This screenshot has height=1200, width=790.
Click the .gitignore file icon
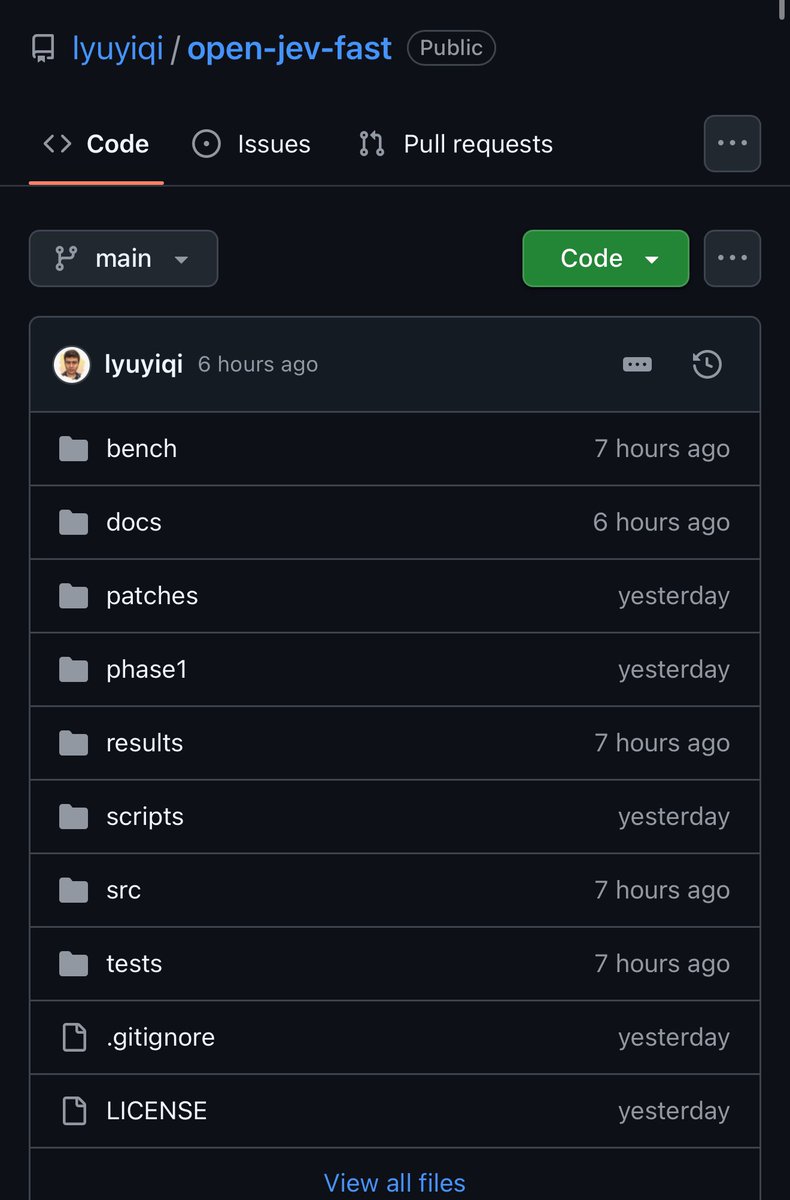74,1037
